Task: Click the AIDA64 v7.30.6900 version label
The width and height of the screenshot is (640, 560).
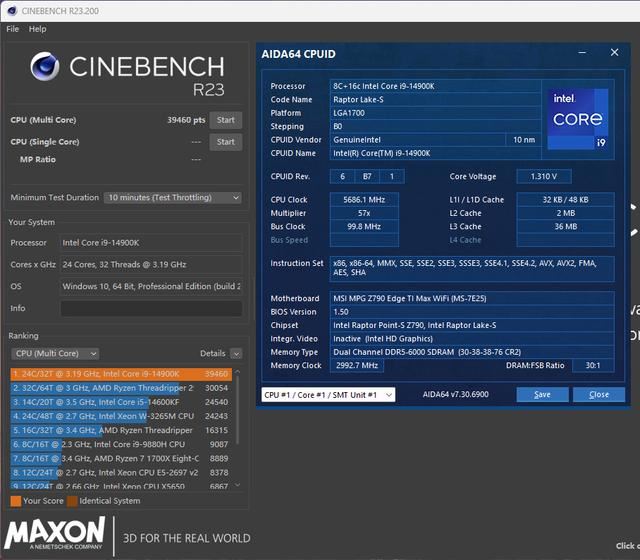Action: [x=456, y=395]
